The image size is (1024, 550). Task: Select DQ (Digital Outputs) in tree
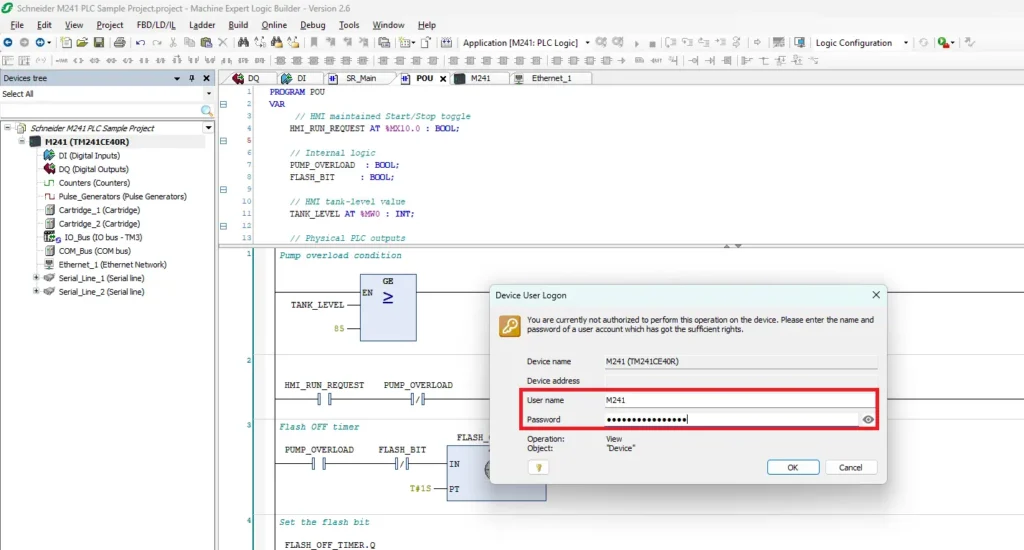[x=93, y=169]
